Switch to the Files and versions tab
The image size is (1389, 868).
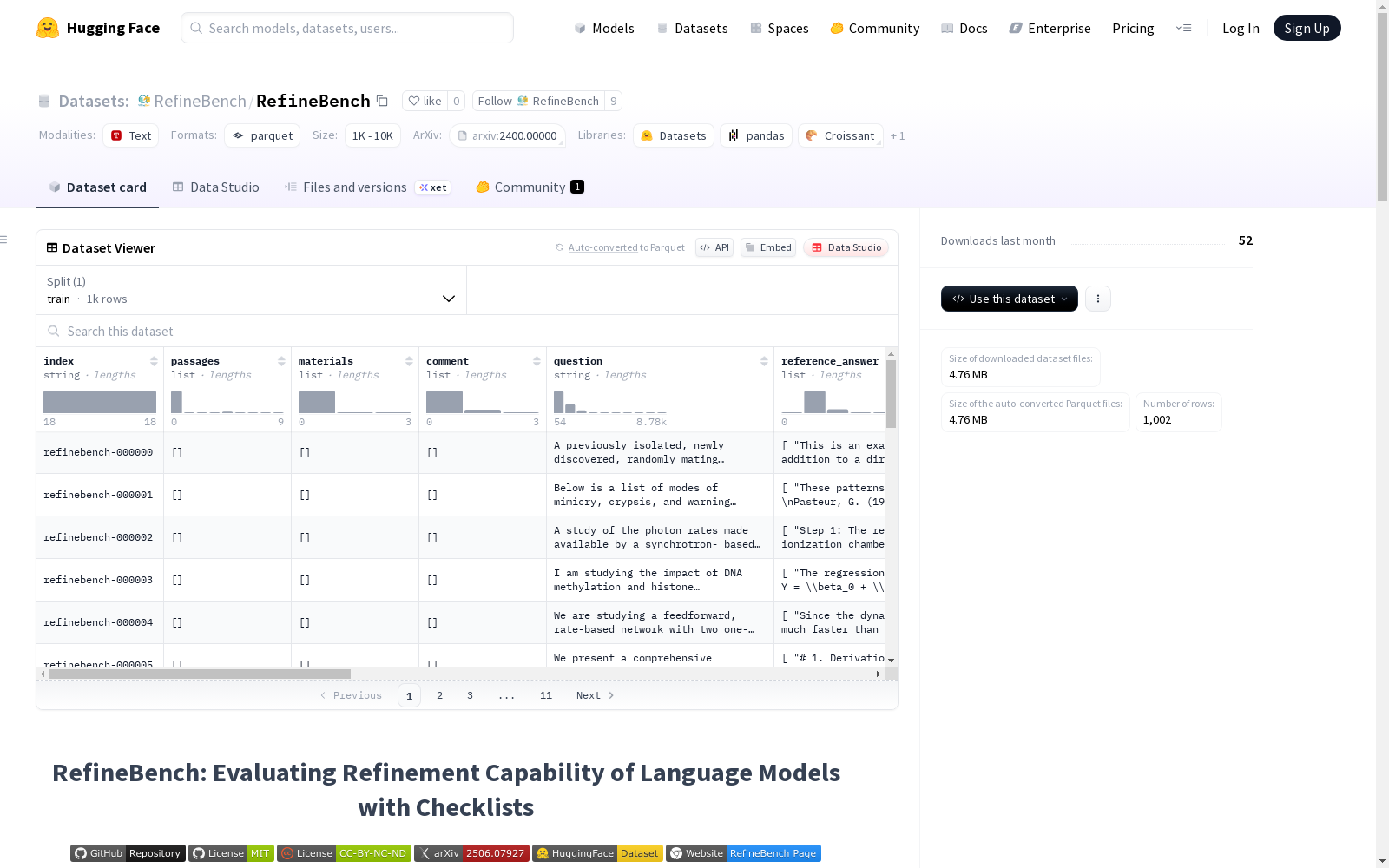(x=368, y=187)
